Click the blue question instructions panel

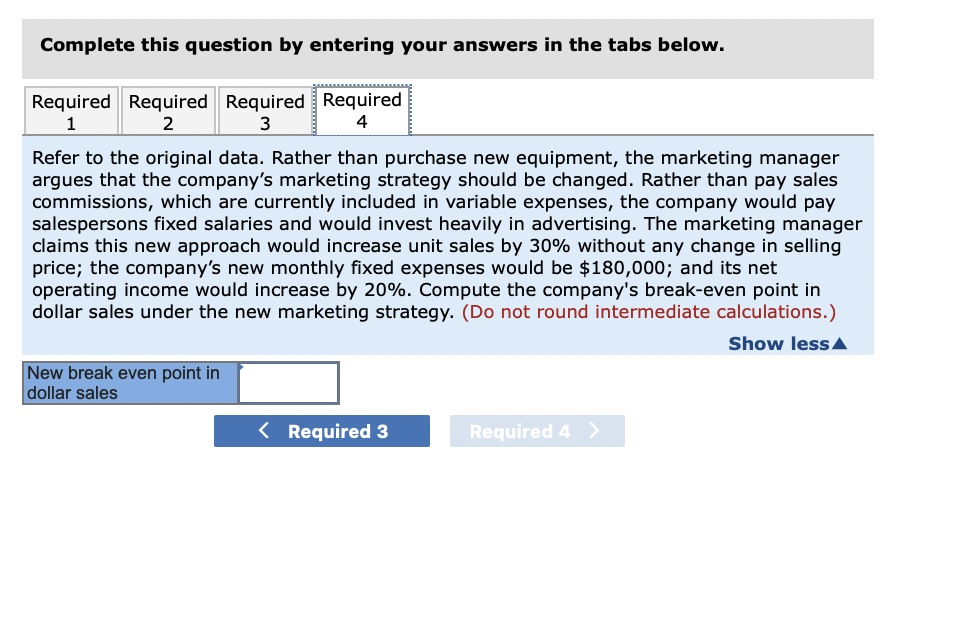448,235
